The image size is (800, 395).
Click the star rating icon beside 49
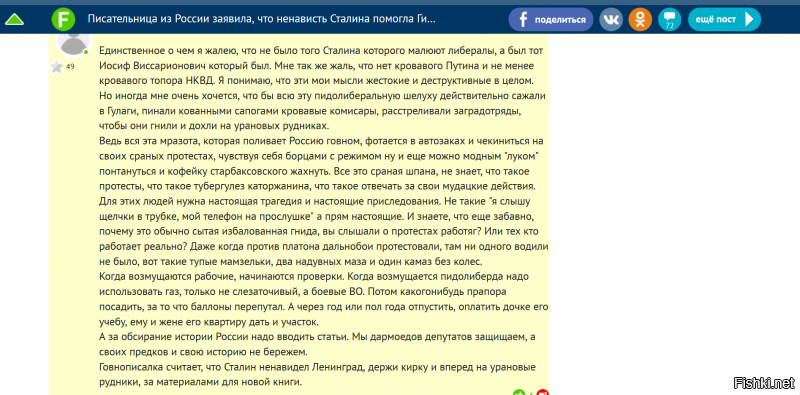[57, 67]
